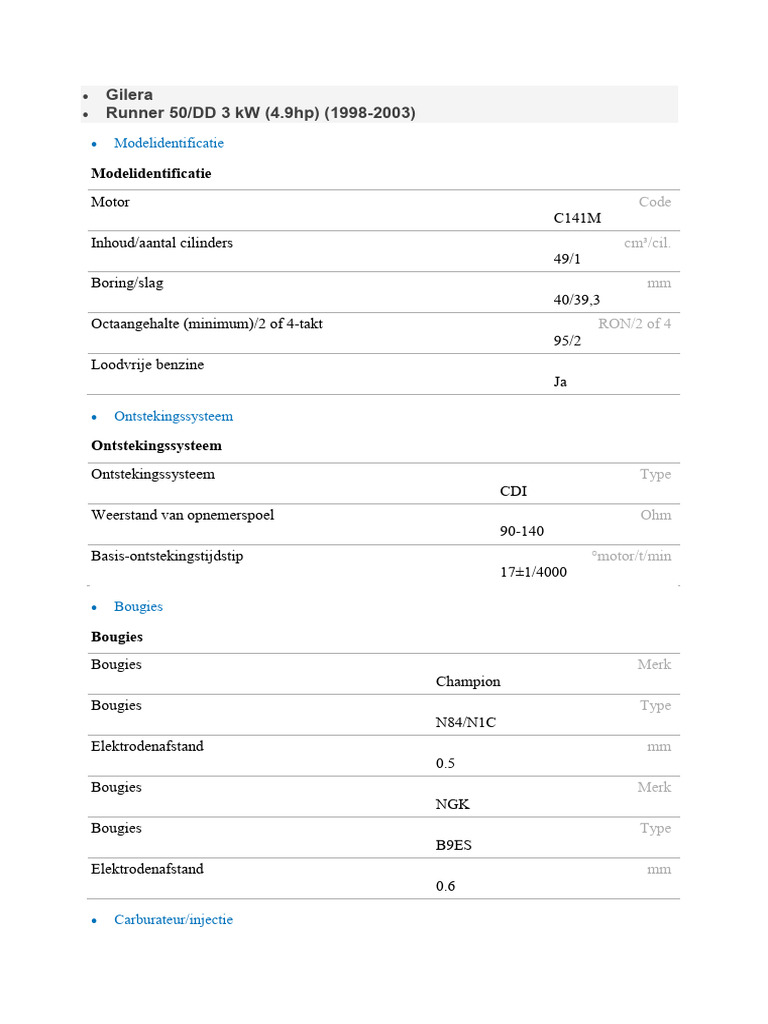The image size is (768, 1024).
Task: Select the 17±1/4000 ignition timing value
Action: click(533, 573)
